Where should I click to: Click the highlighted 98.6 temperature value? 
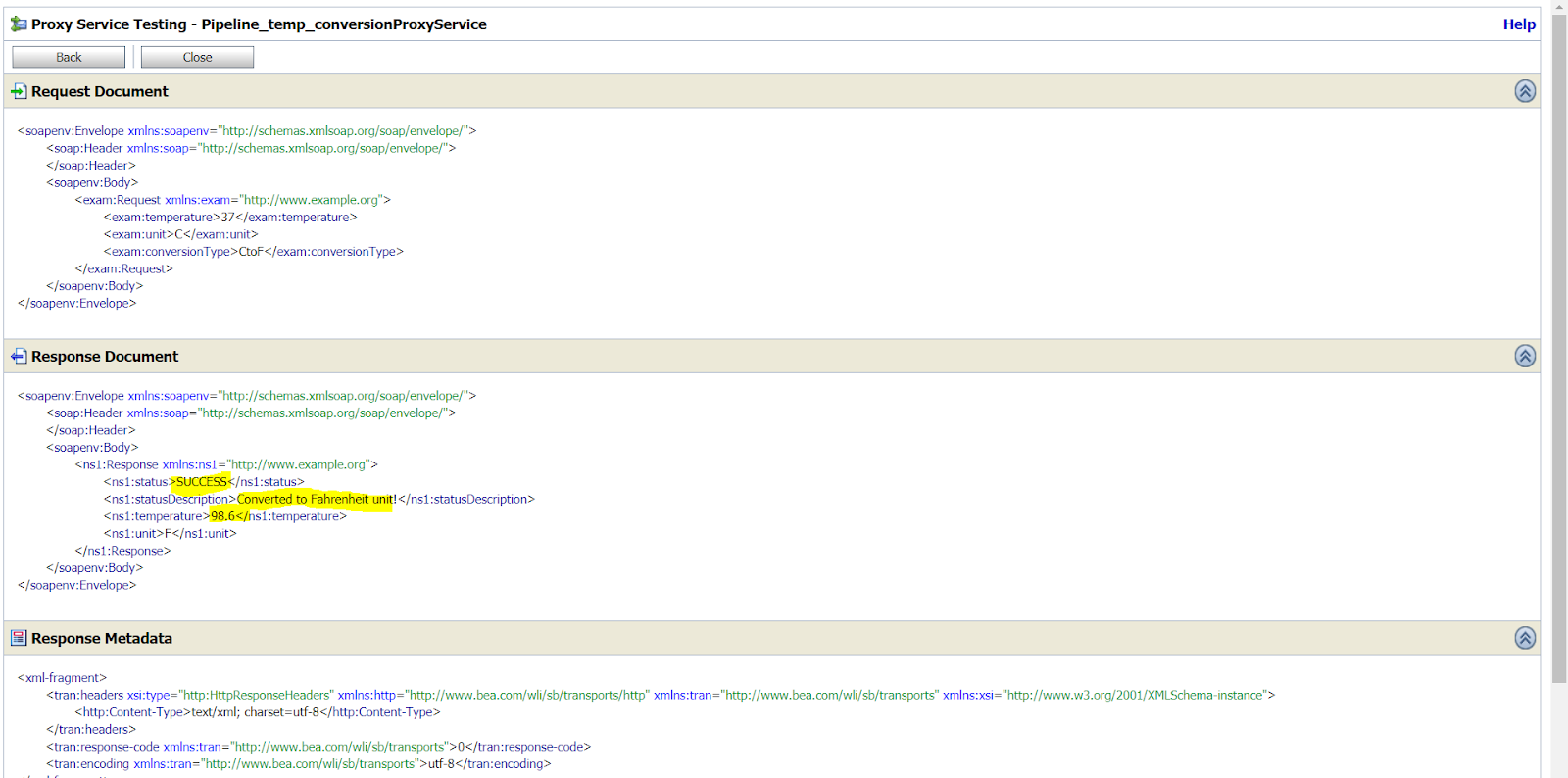(x=224, y=516)
